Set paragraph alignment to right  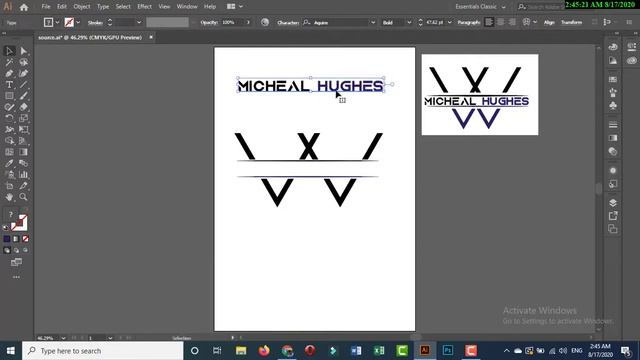pos(512,22)
